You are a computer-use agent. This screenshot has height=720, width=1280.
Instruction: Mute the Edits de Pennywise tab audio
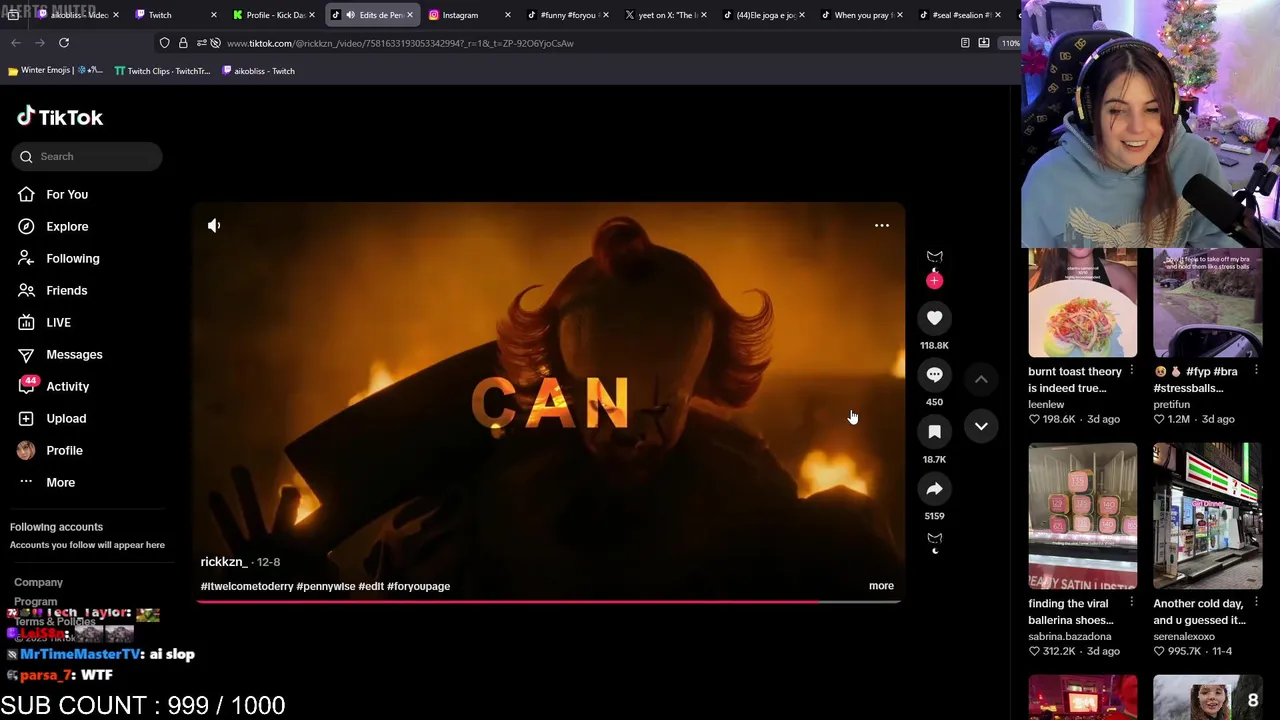(350, 15)
